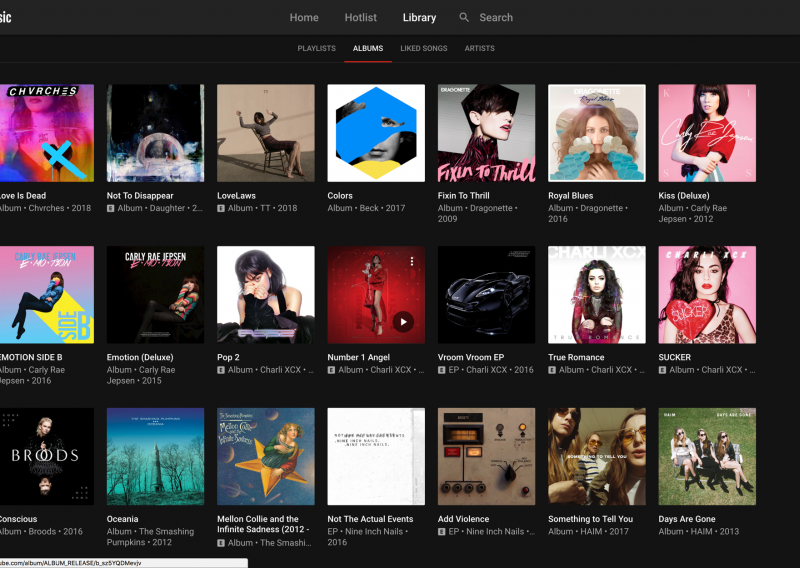Click the Oceania album thumbnail
The height and width of the screenshot is (568, 800).
point(155,456)
